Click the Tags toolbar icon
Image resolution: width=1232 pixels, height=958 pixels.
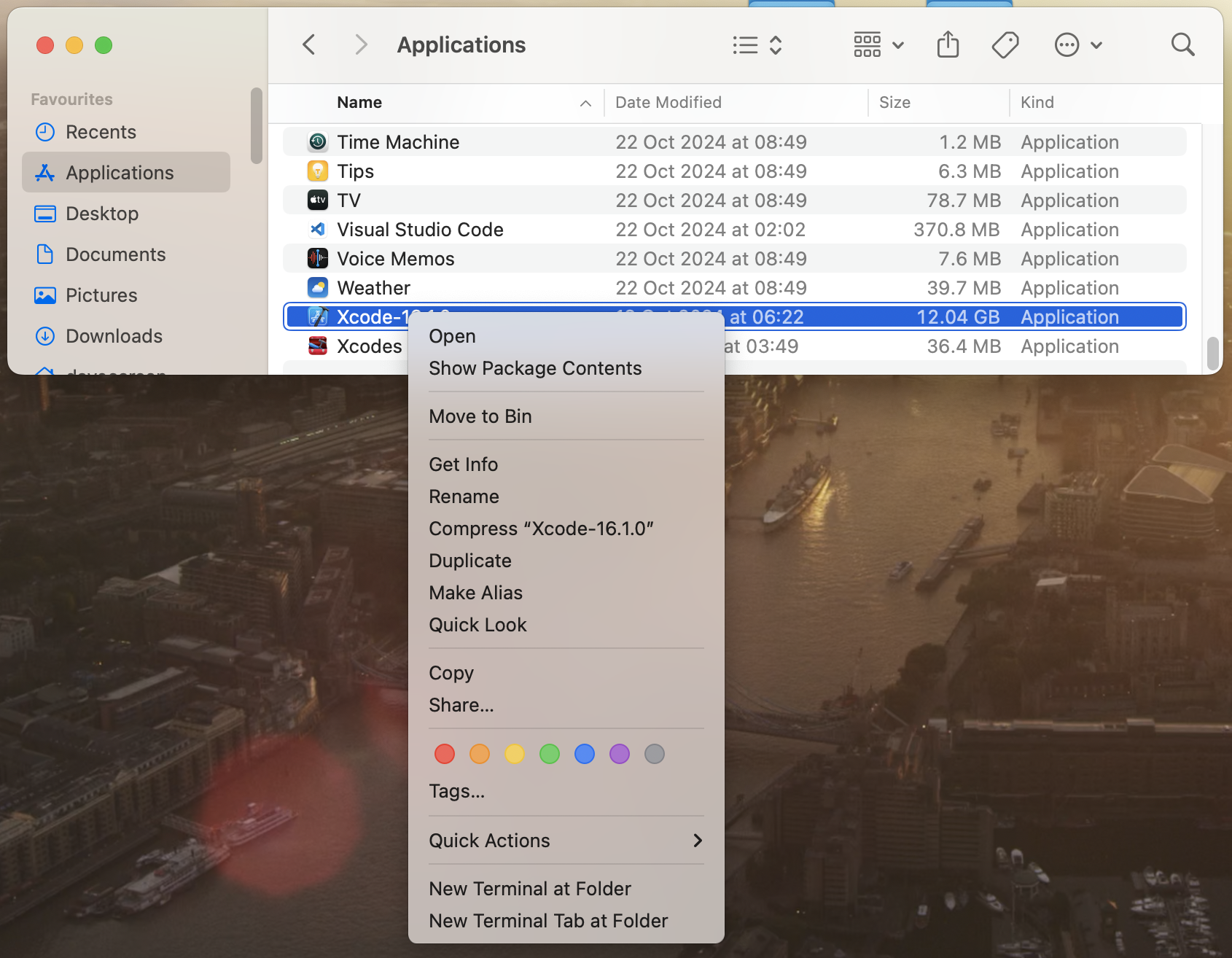tap(1005, 45)
